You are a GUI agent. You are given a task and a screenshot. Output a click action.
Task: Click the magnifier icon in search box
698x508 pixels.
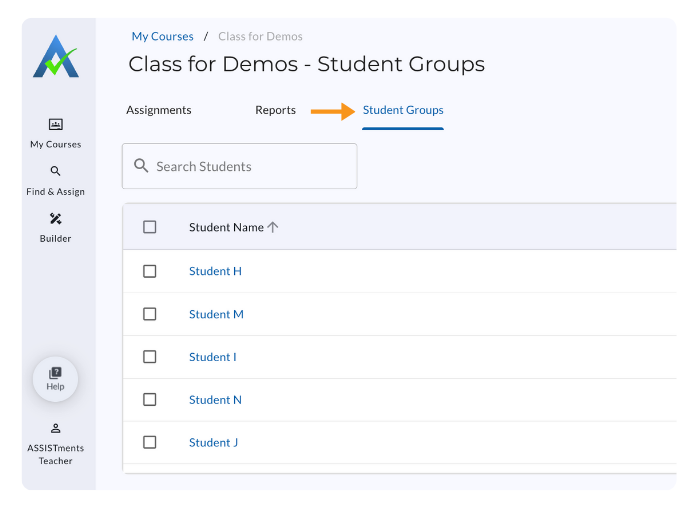coord(141,166)
